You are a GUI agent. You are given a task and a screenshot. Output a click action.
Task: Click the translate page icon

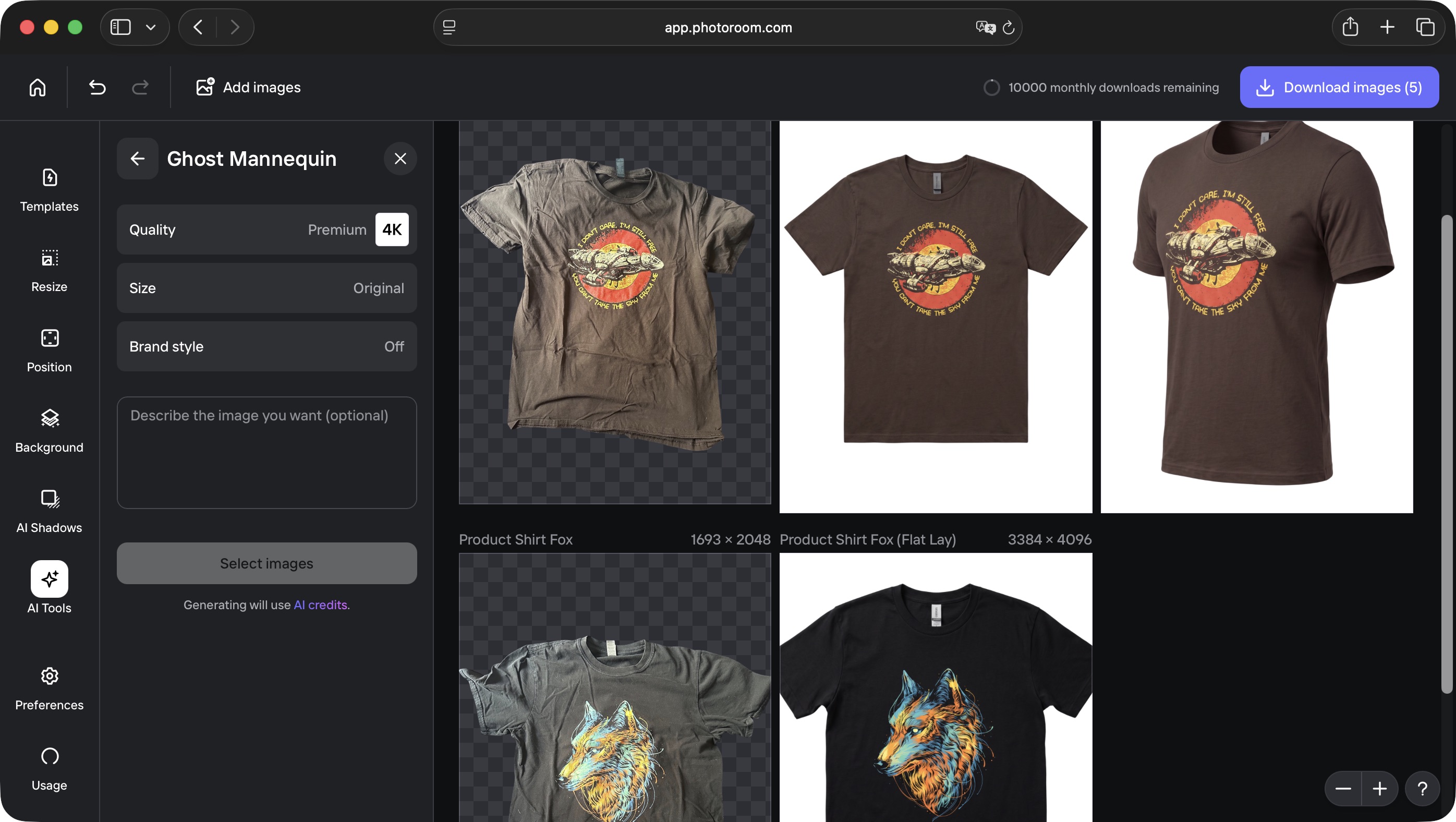(x=985, y=27)
